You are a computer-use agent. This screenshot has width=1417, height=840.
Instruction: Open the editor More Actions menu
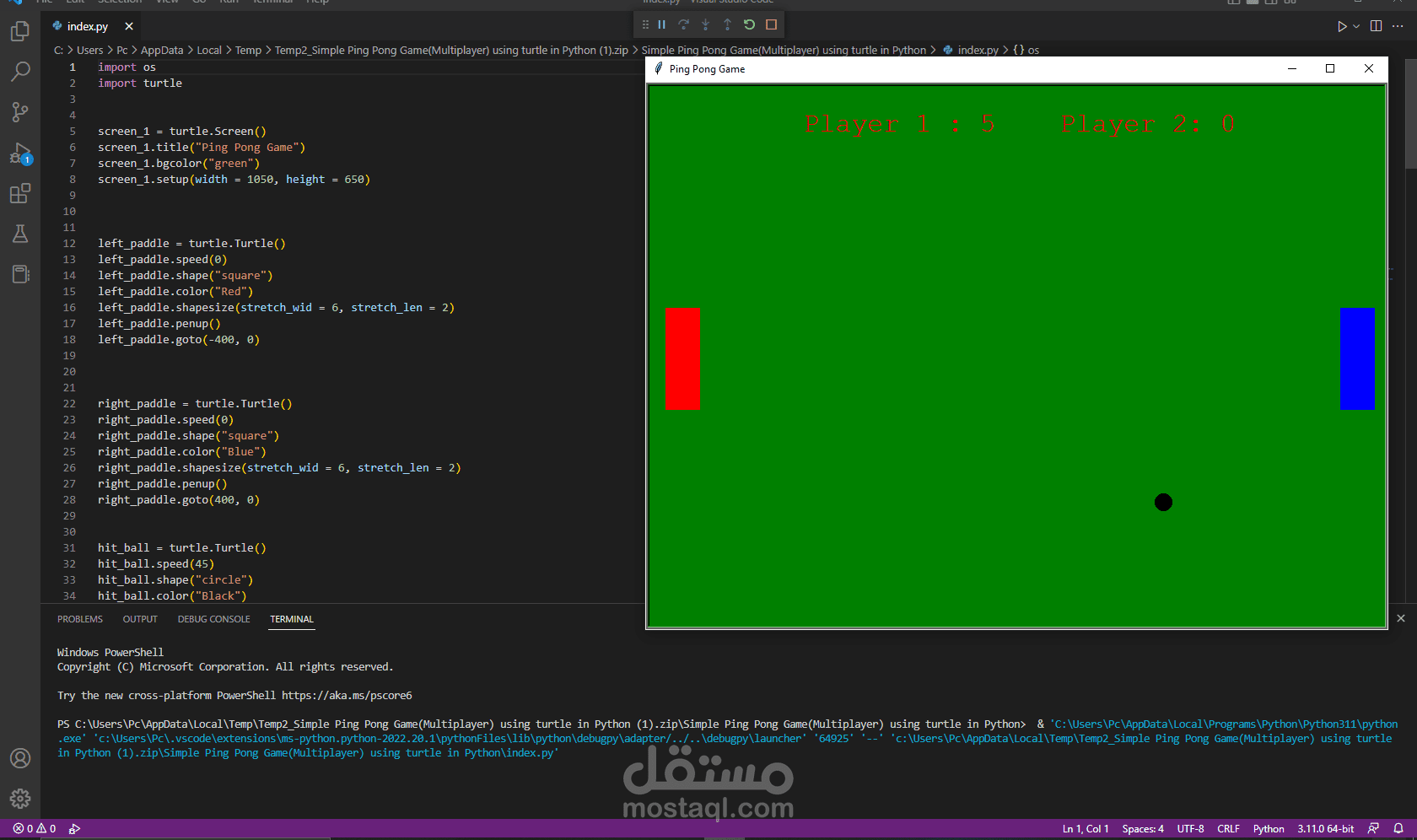1398,26
